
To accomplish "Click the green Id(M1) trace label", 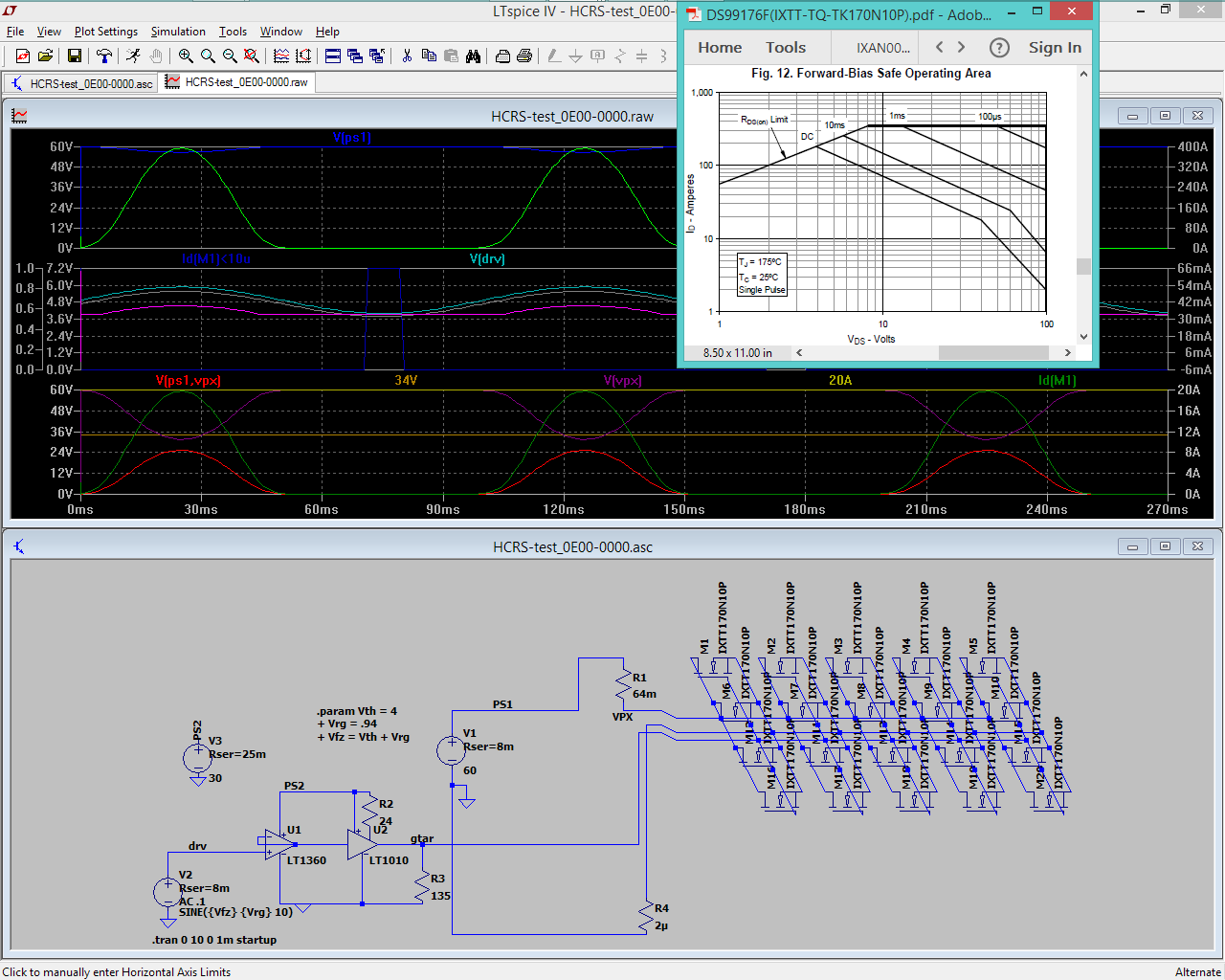I will click(x=1058, y=381).
